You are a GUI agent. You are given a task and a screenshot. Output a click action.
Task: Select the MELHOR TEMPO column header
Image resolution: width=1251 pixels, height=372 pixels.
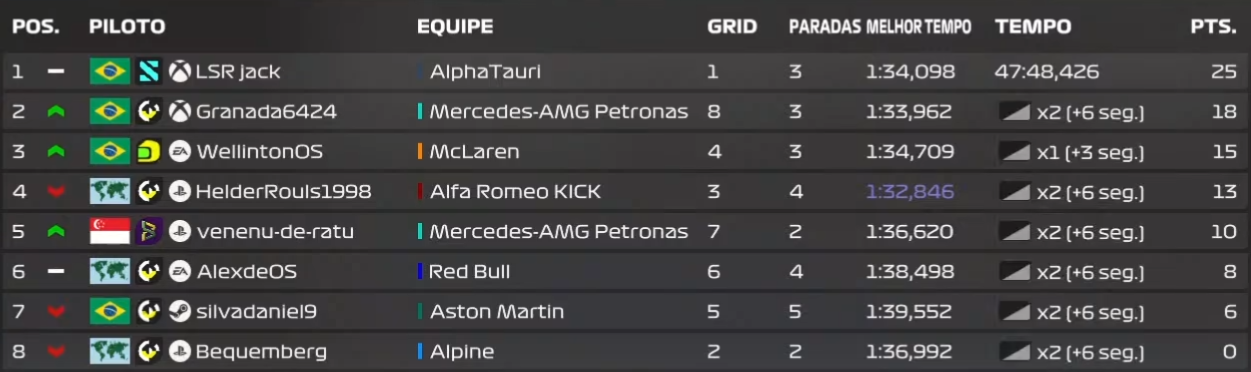pyautogui.click(x=918, y=27)
